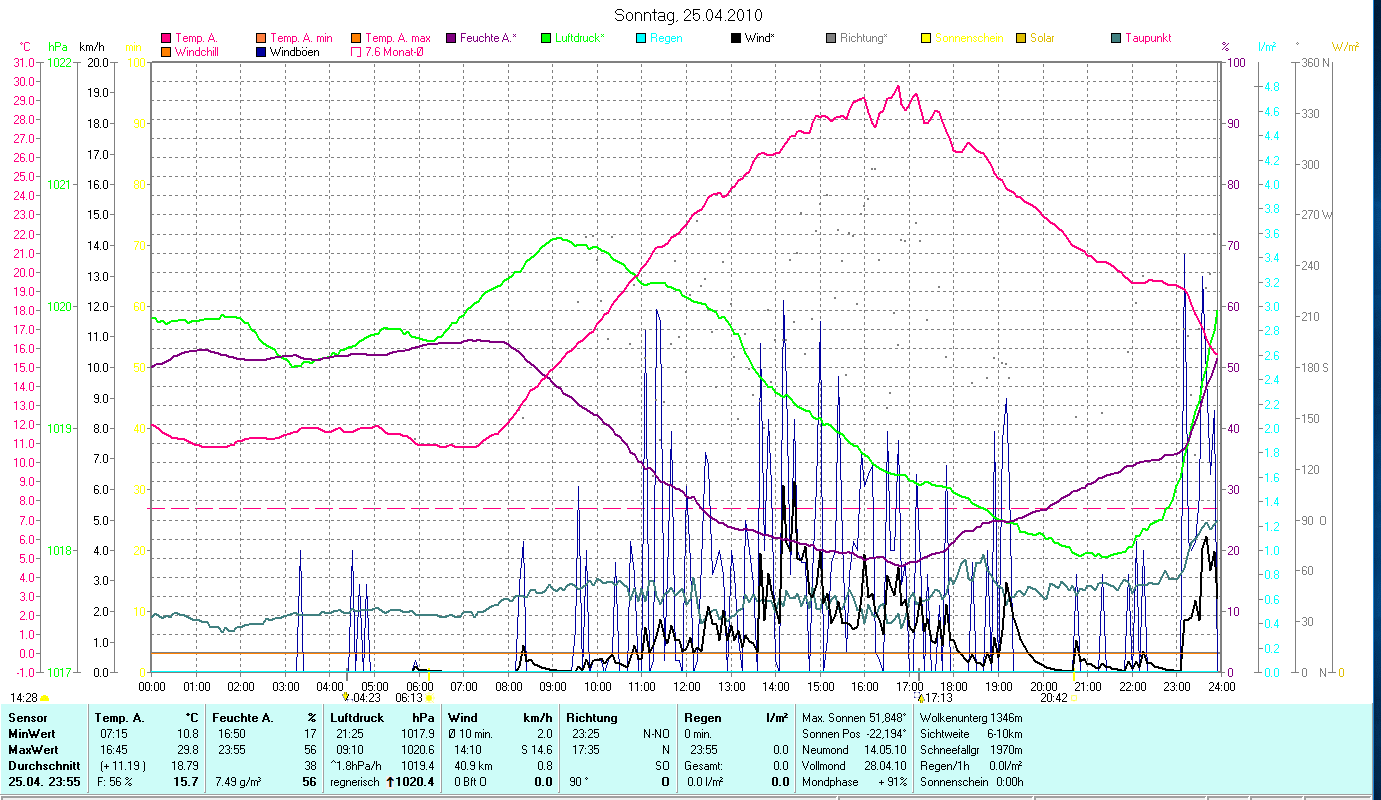Toggle the black Wind legend box

coord(736,38)
